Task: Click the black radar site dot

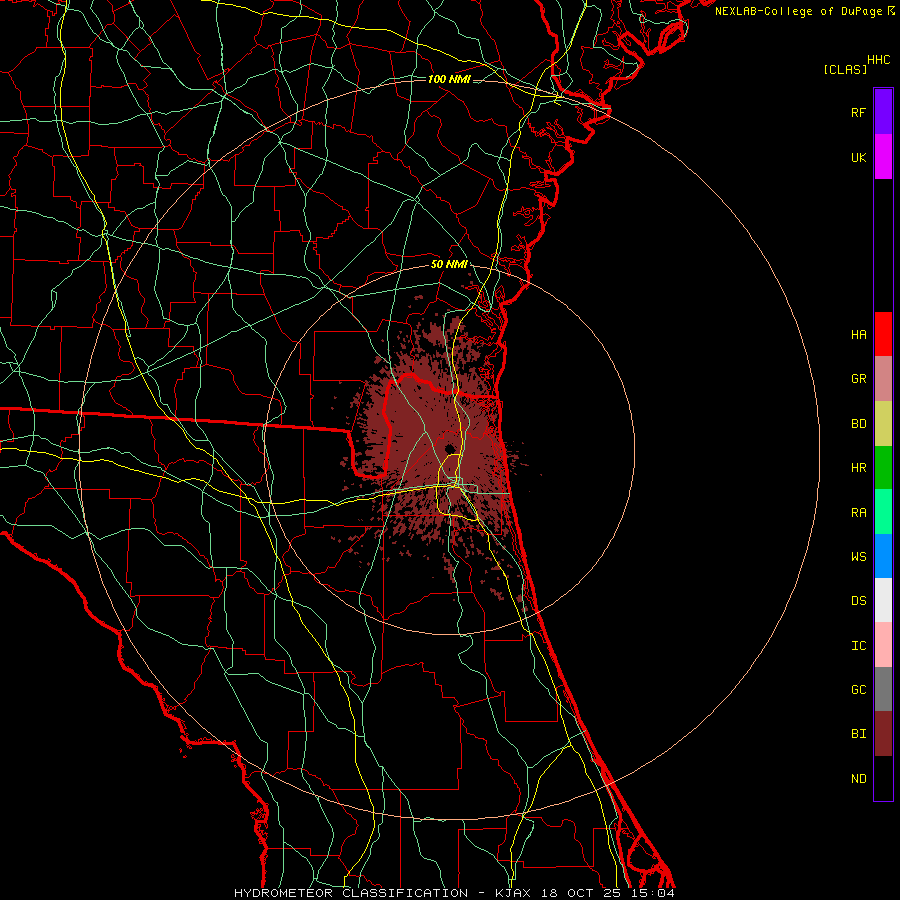Action: [449, 448]
